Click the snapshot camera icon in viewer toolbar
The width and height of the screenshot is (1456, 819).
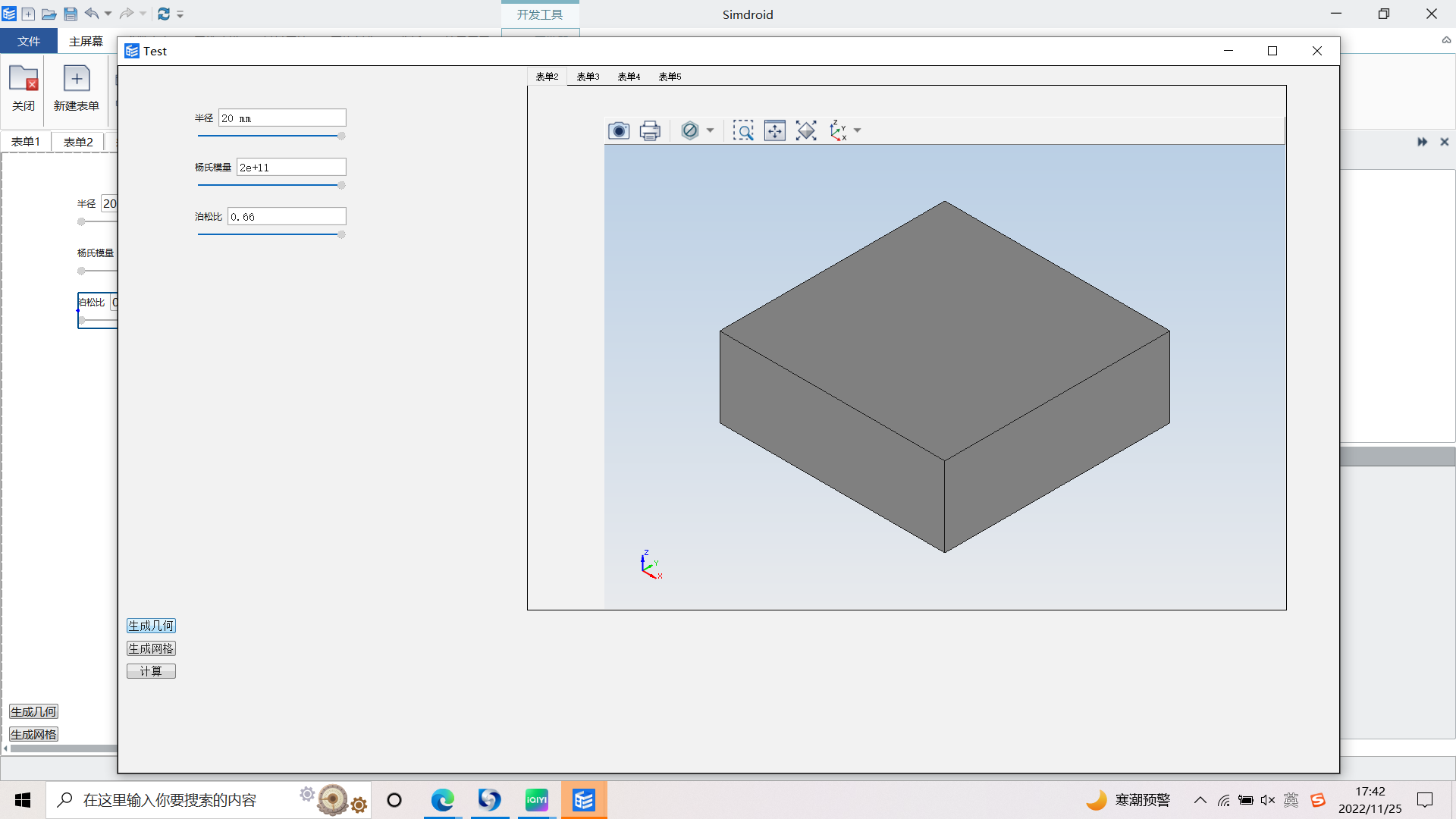click(619, 130)
